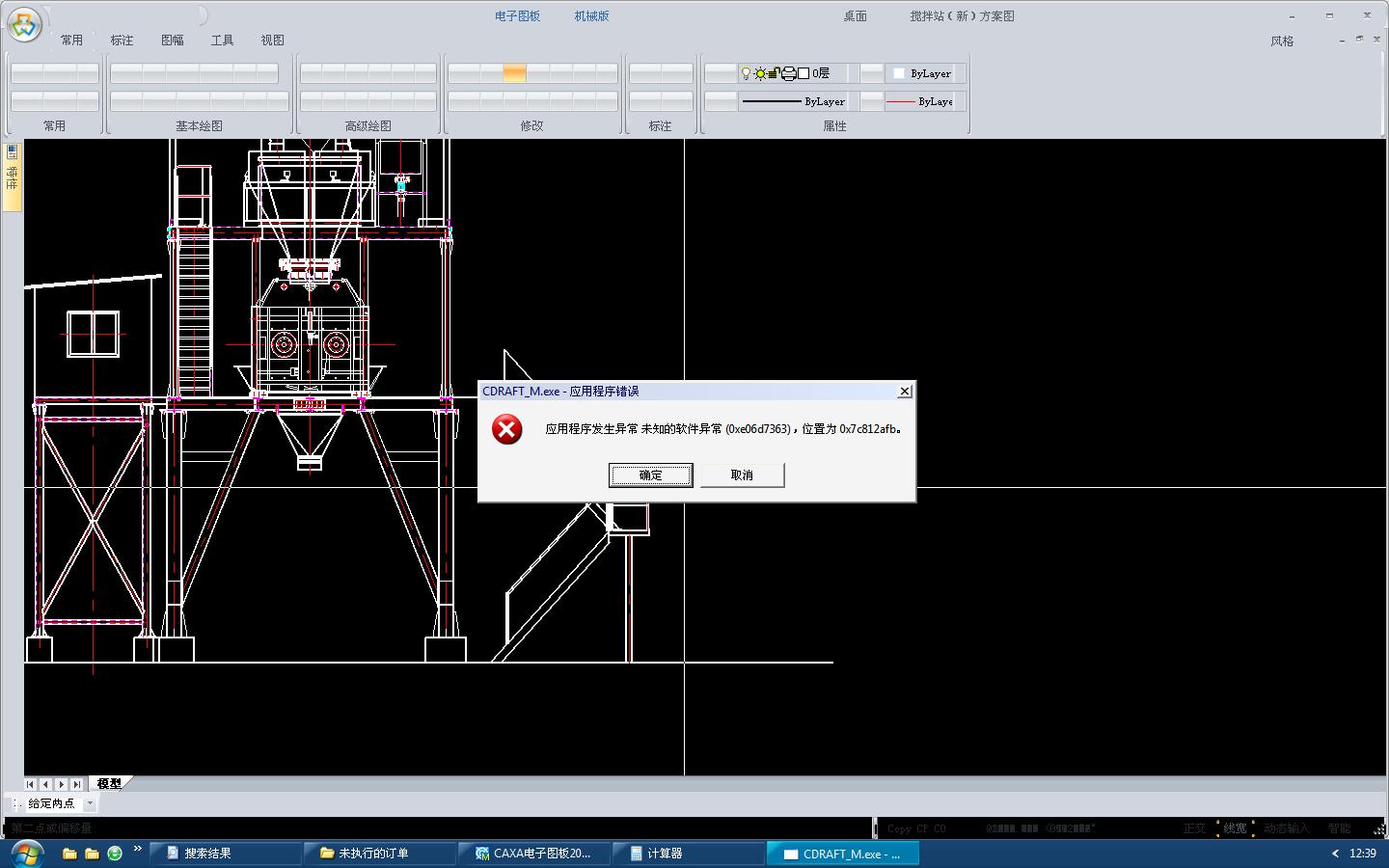
Task: Click the layer printer icon
Action: point(788,73)
